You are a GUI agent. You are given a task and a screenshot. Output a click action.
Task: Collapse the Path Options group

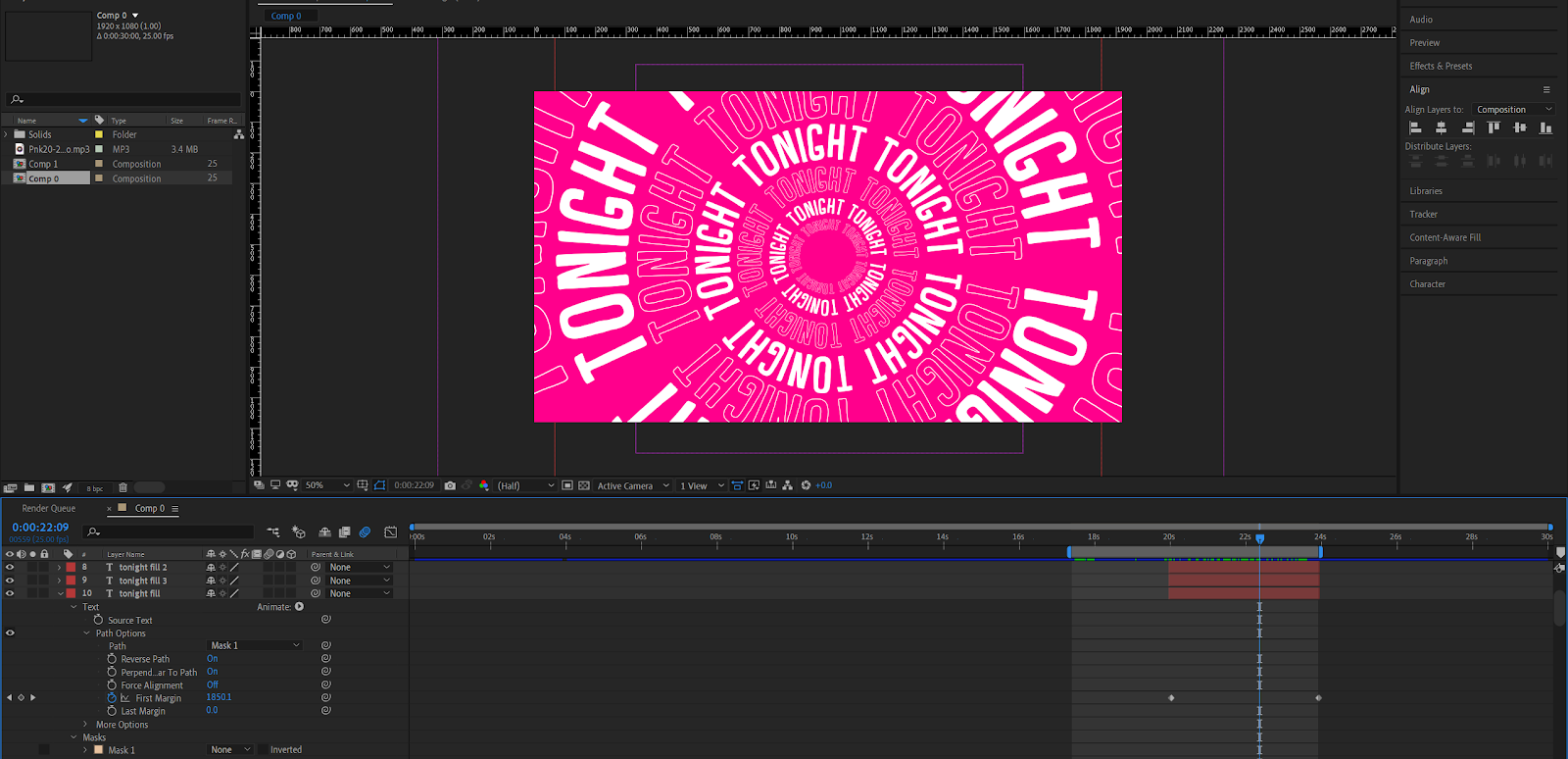click(x=86, y=633)
